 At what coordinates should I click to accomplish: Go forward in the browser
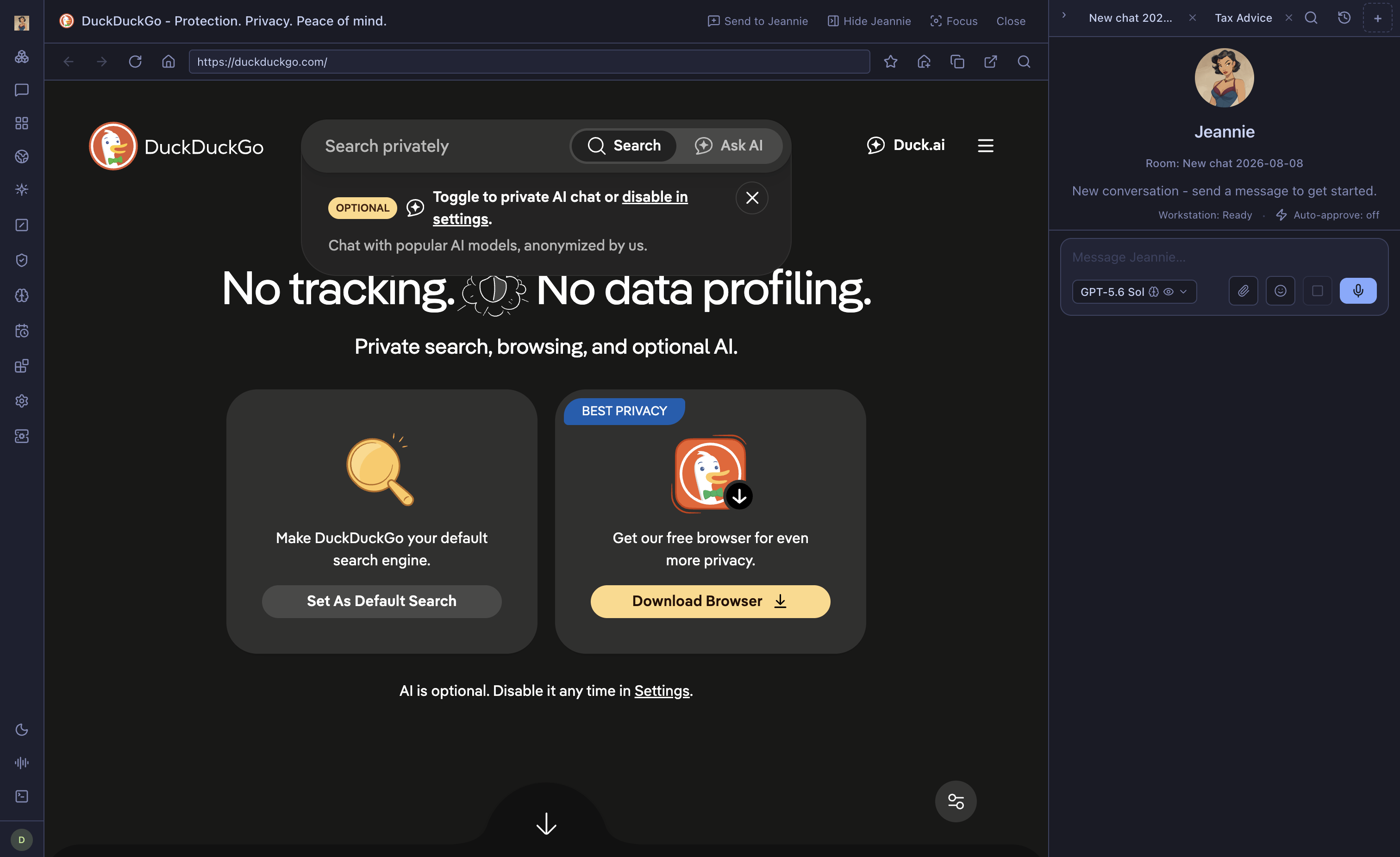pyautogui.click(x=102, y=62)
